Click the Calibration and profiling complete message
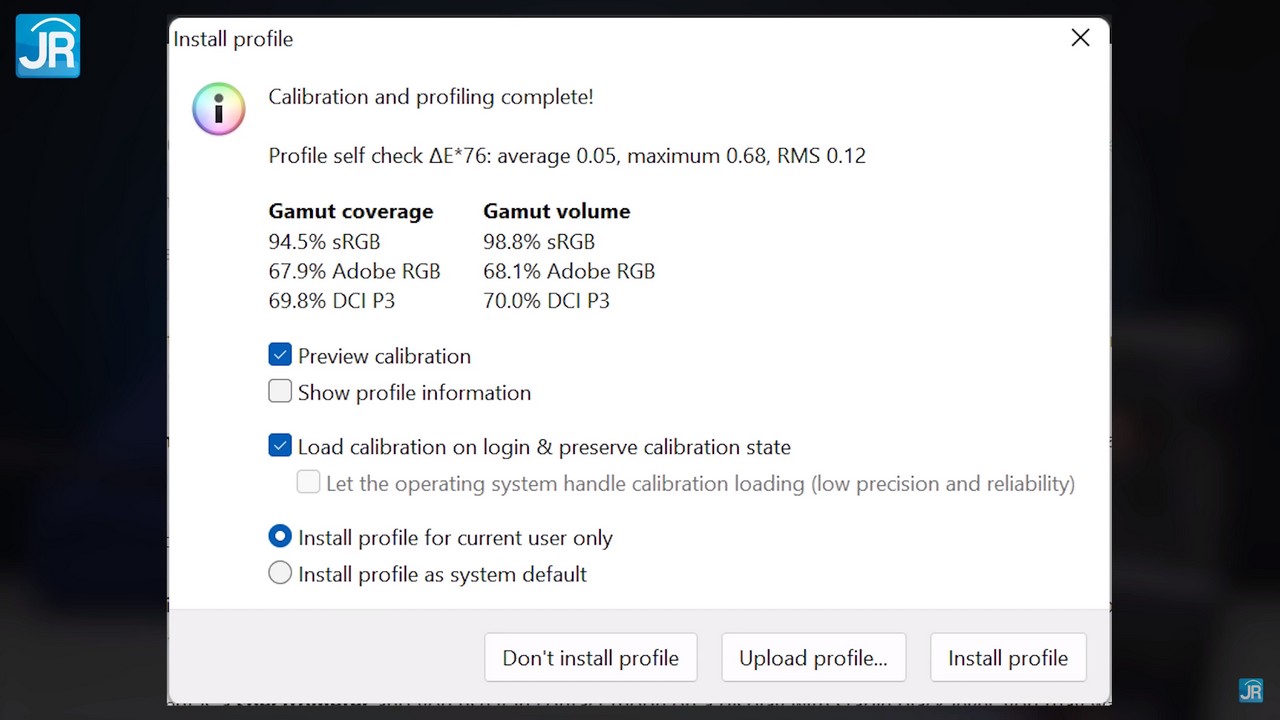Image resolution: width=1280 pixels, height=720 pixels. 431,97
